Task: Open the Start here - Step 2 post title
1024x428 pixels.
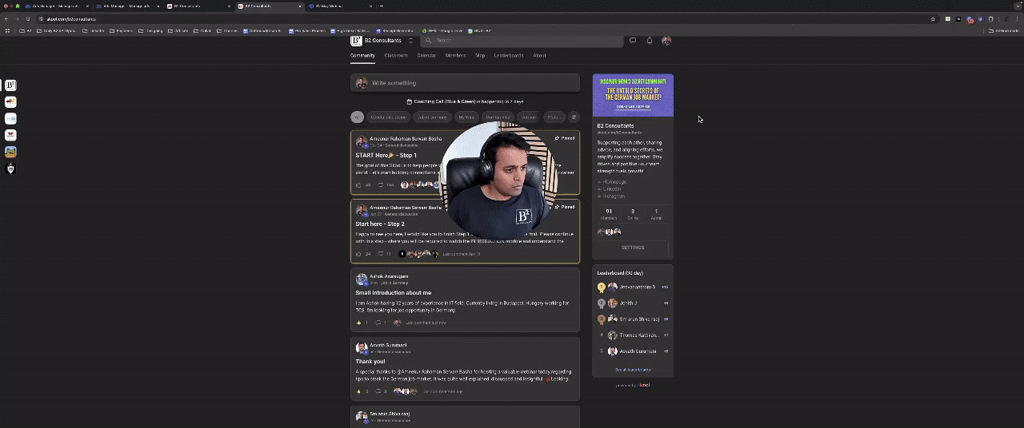Action: tap(380, 224)
